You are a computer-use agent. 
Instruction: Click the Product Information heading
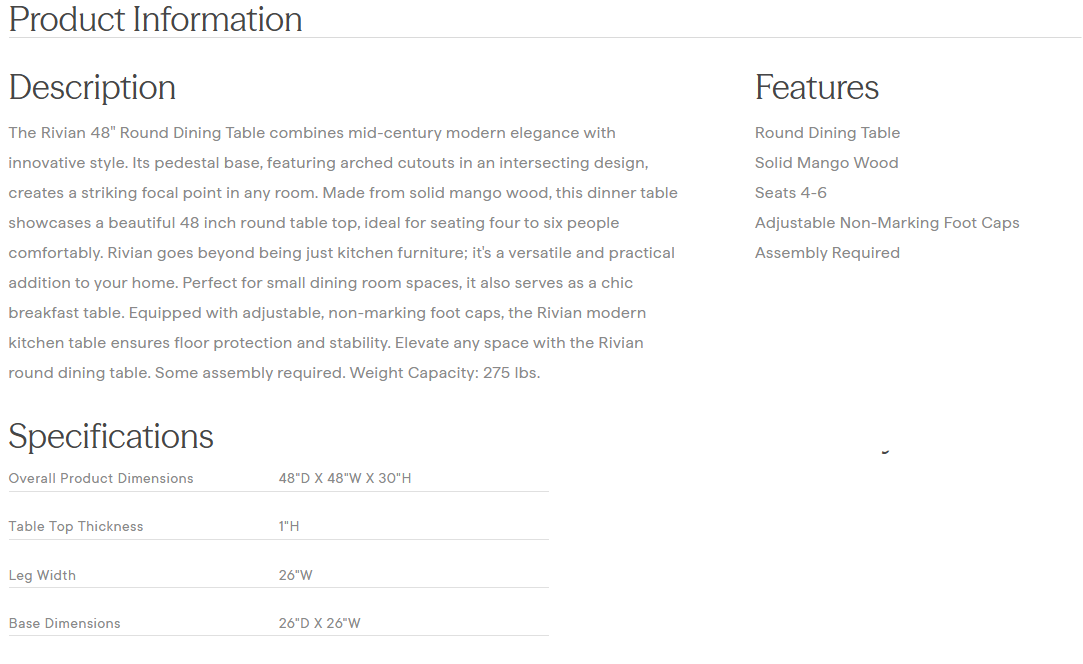pos(155,19)
